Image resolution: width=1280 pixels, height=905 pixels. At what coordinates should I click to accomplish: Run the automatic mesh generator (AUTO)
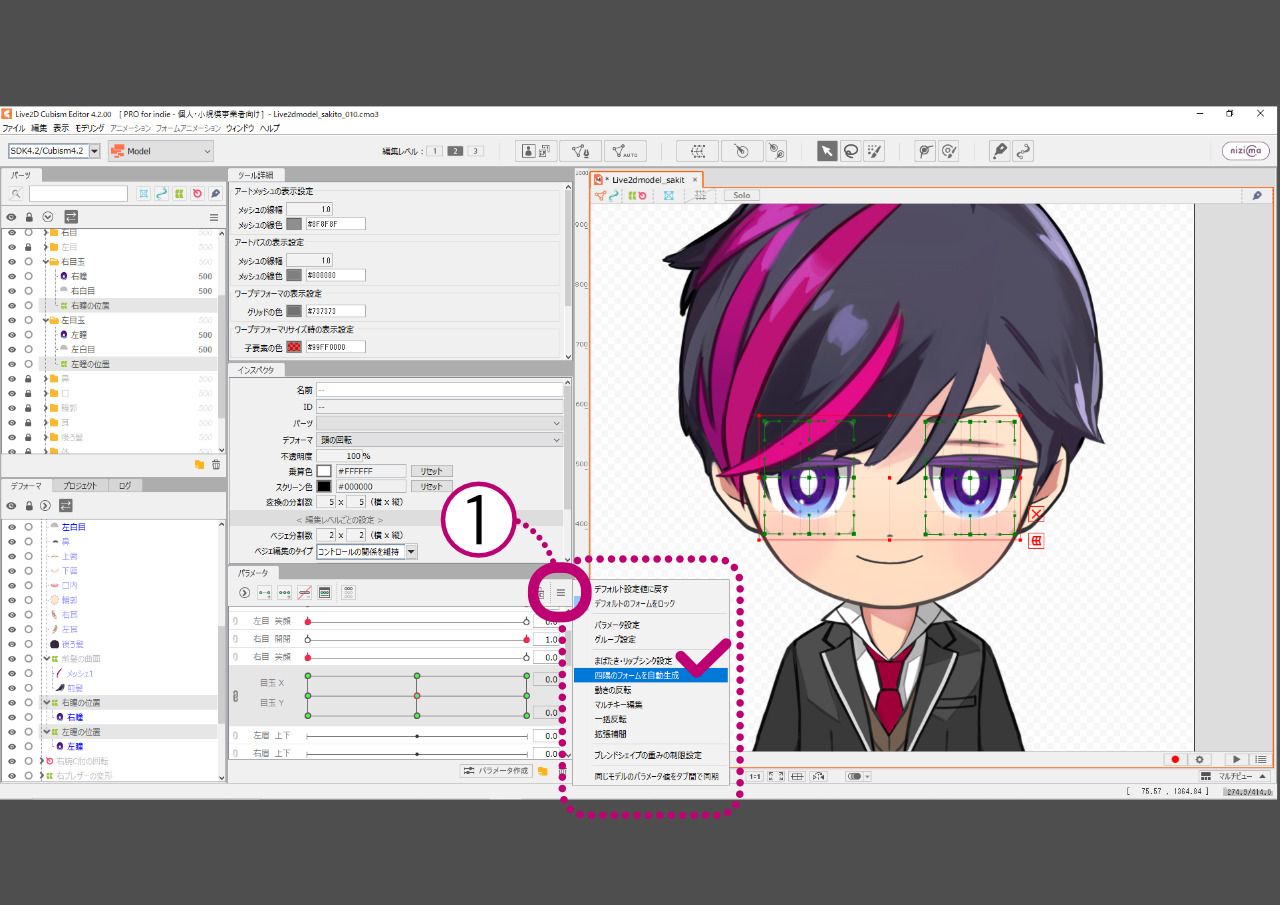click(625, 151)
